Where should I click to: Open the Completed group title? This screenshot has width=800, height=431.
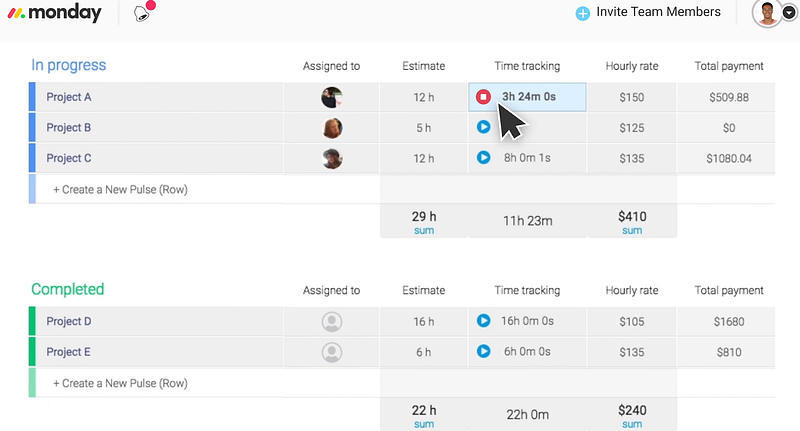(x=68, y=290)
